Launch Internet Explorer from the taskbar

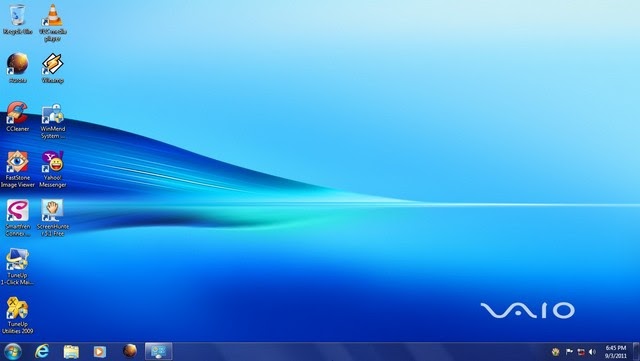42,352
